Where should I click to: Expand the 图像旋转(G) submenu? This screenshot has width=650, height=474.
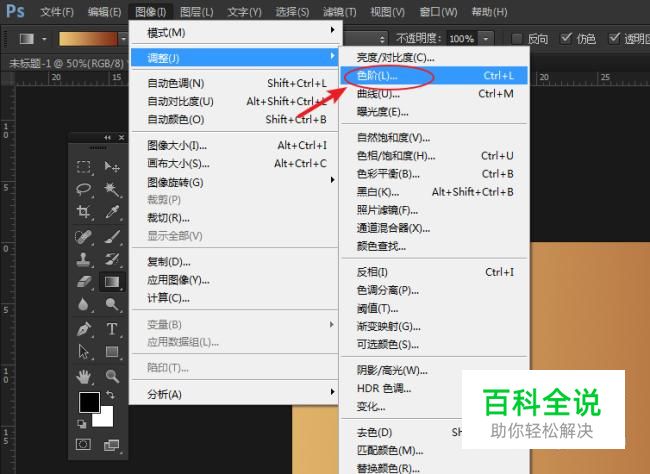pyautogui.click(x=236, y=182)
